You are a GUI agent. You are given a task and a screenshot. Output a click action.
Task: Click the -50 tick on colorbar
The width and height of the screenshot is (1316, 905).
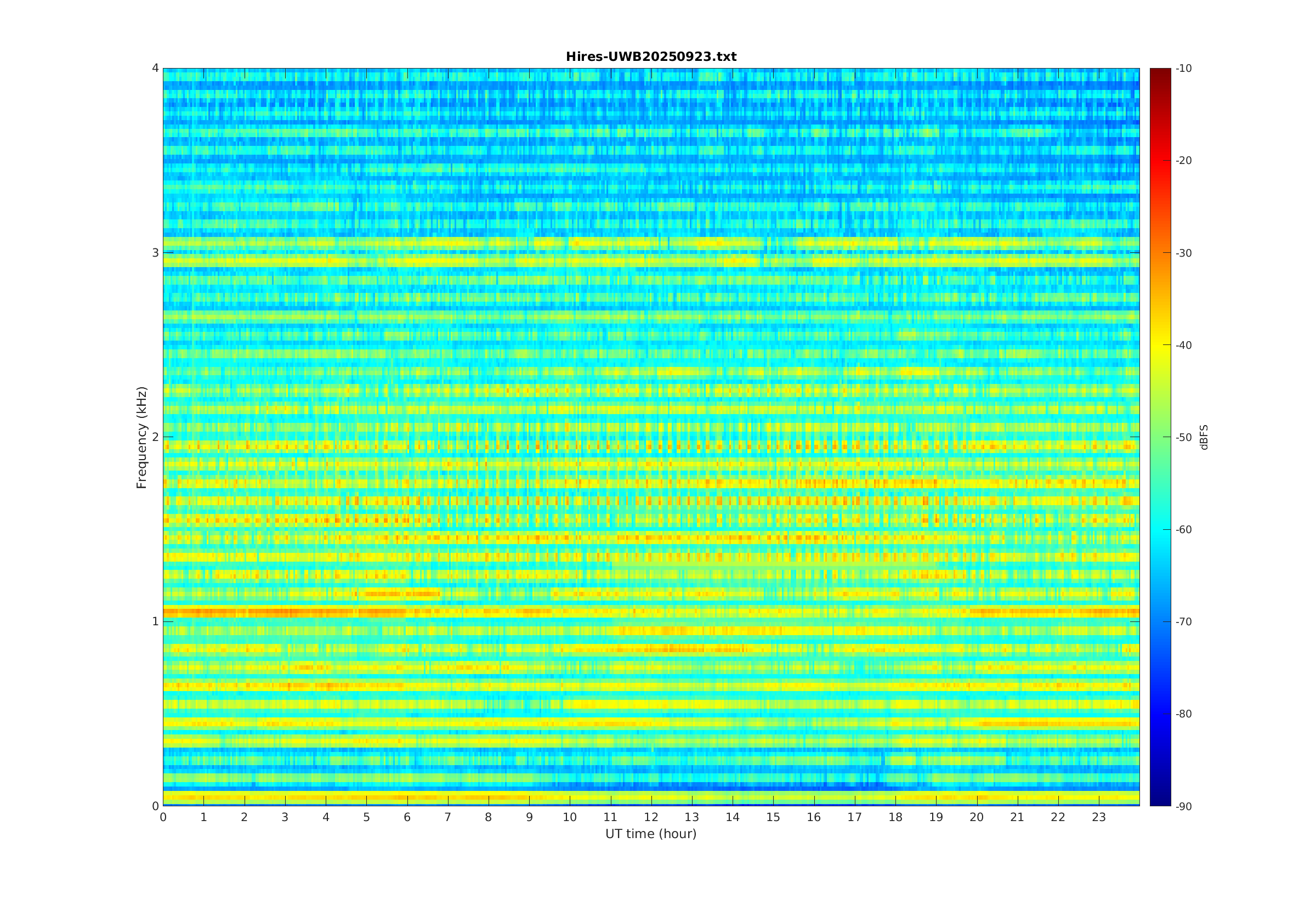(1183, 437)
